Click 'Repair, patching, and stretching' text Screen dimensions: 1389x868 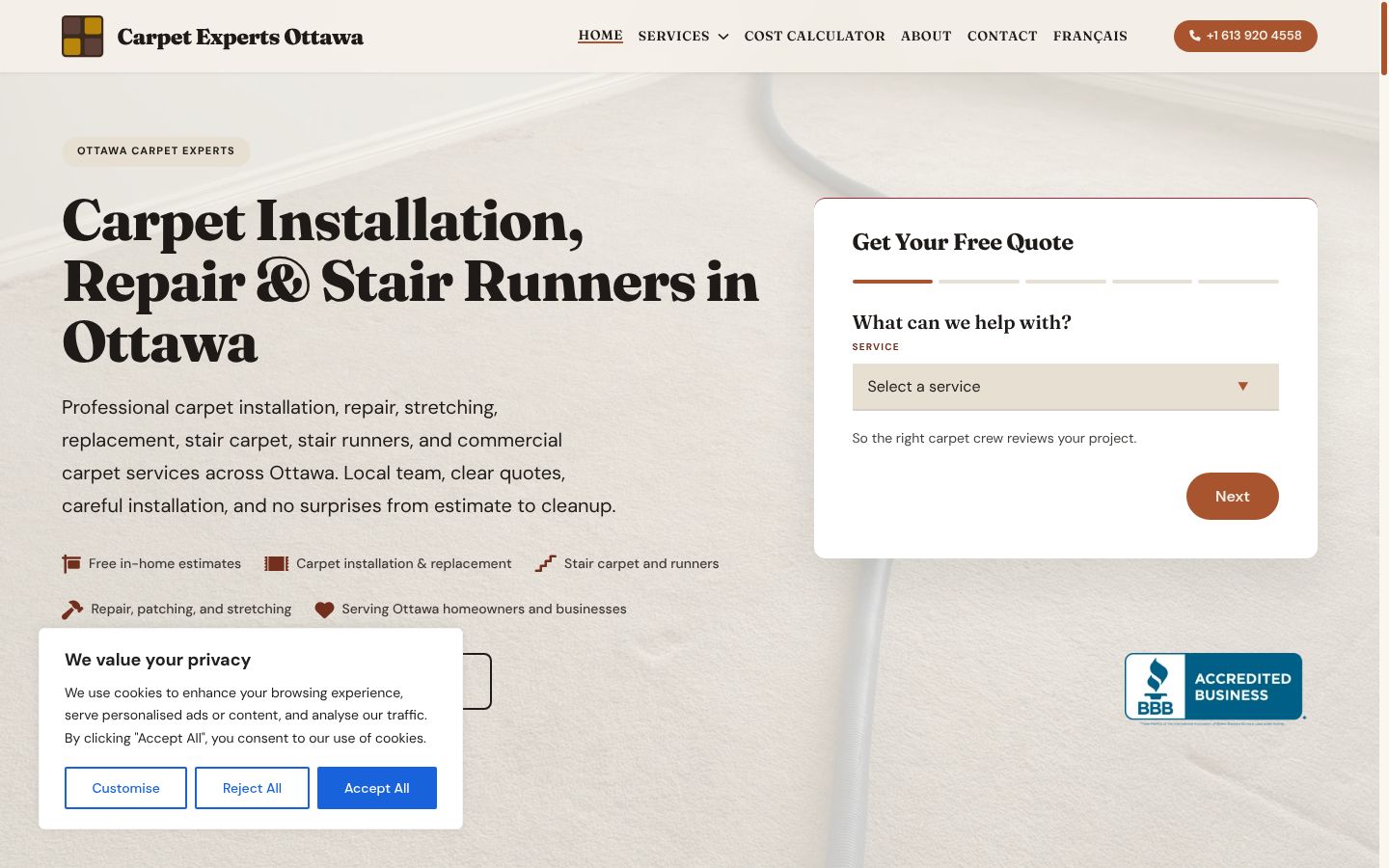191,610
